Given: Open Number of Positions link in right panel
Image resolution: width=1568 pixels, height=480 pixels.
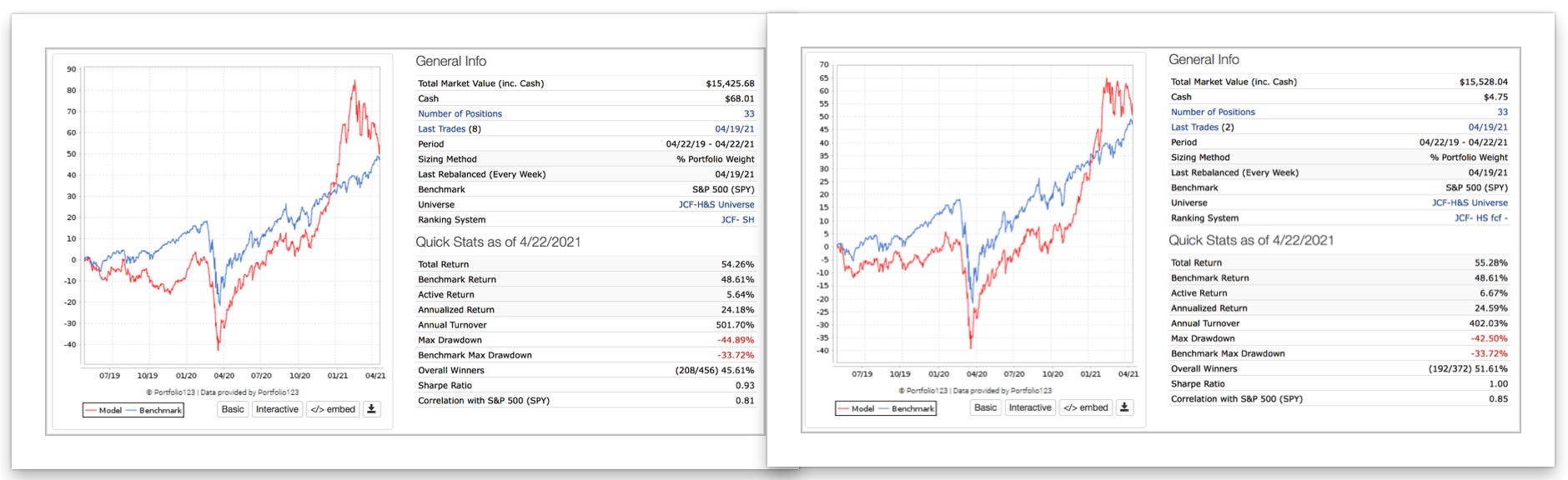Looking at the screenshot, I should (x=1213, y=112).
